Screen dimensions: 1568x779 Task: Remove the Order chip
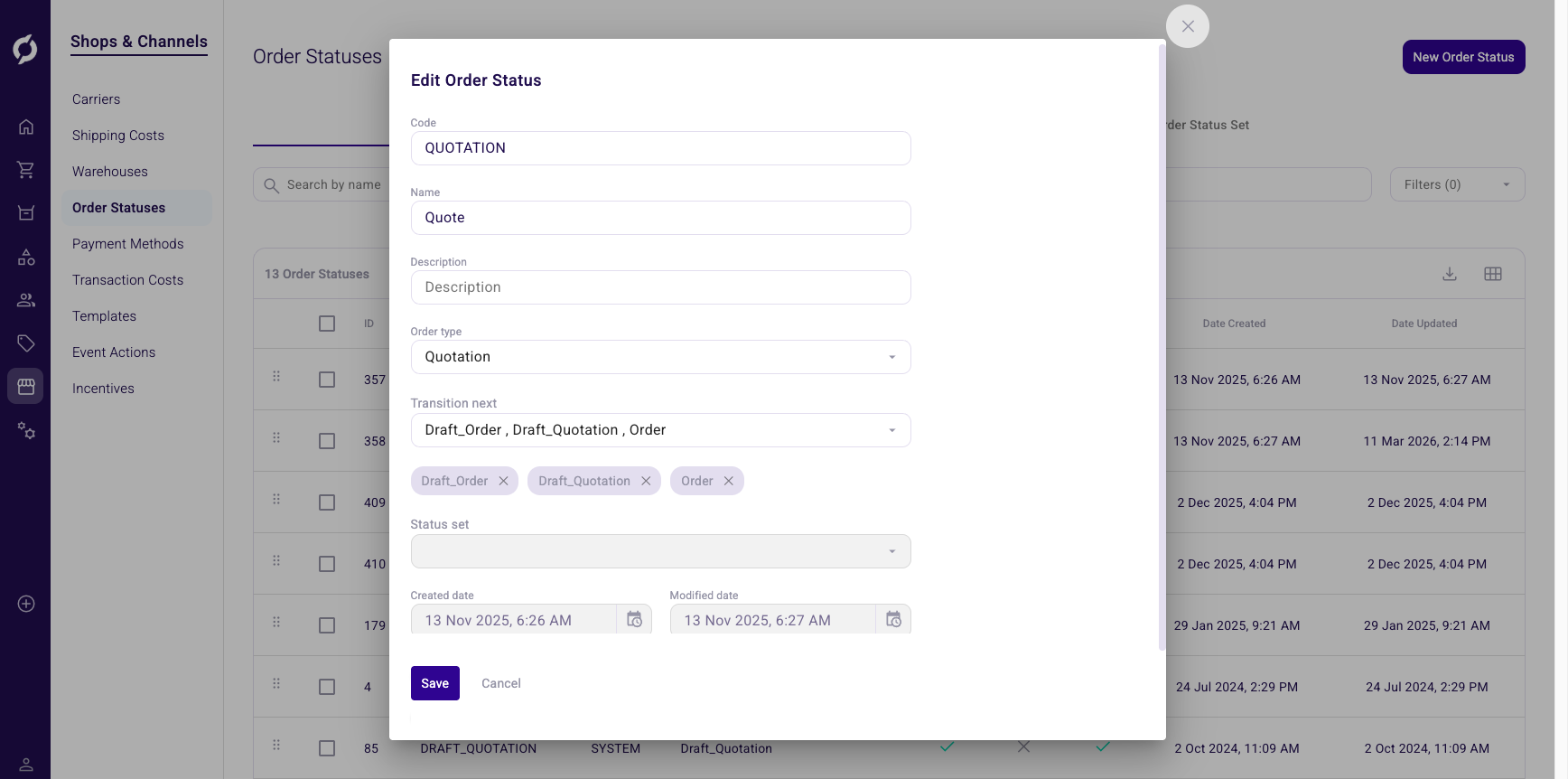pyautogui.click(x=728, y=481)
